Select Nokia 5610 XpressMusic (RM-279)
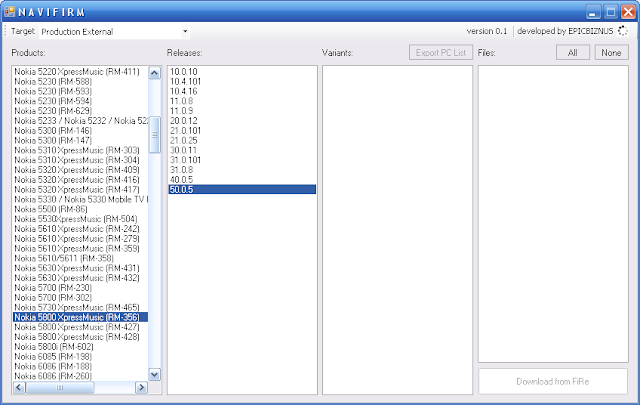The width and height of the screenshot is (640, 405). [x=80, y=238]
